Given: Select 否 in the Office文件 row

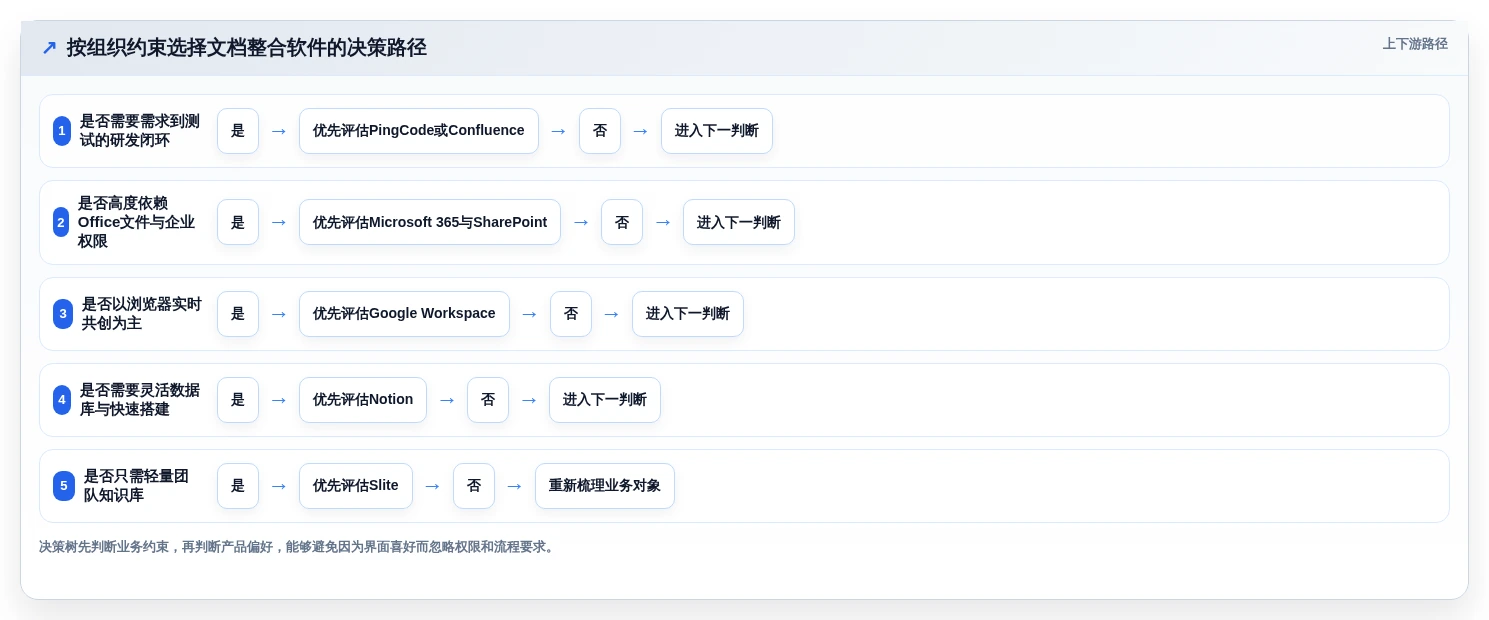Looking at the screenshot, I should tap(622, 222).
